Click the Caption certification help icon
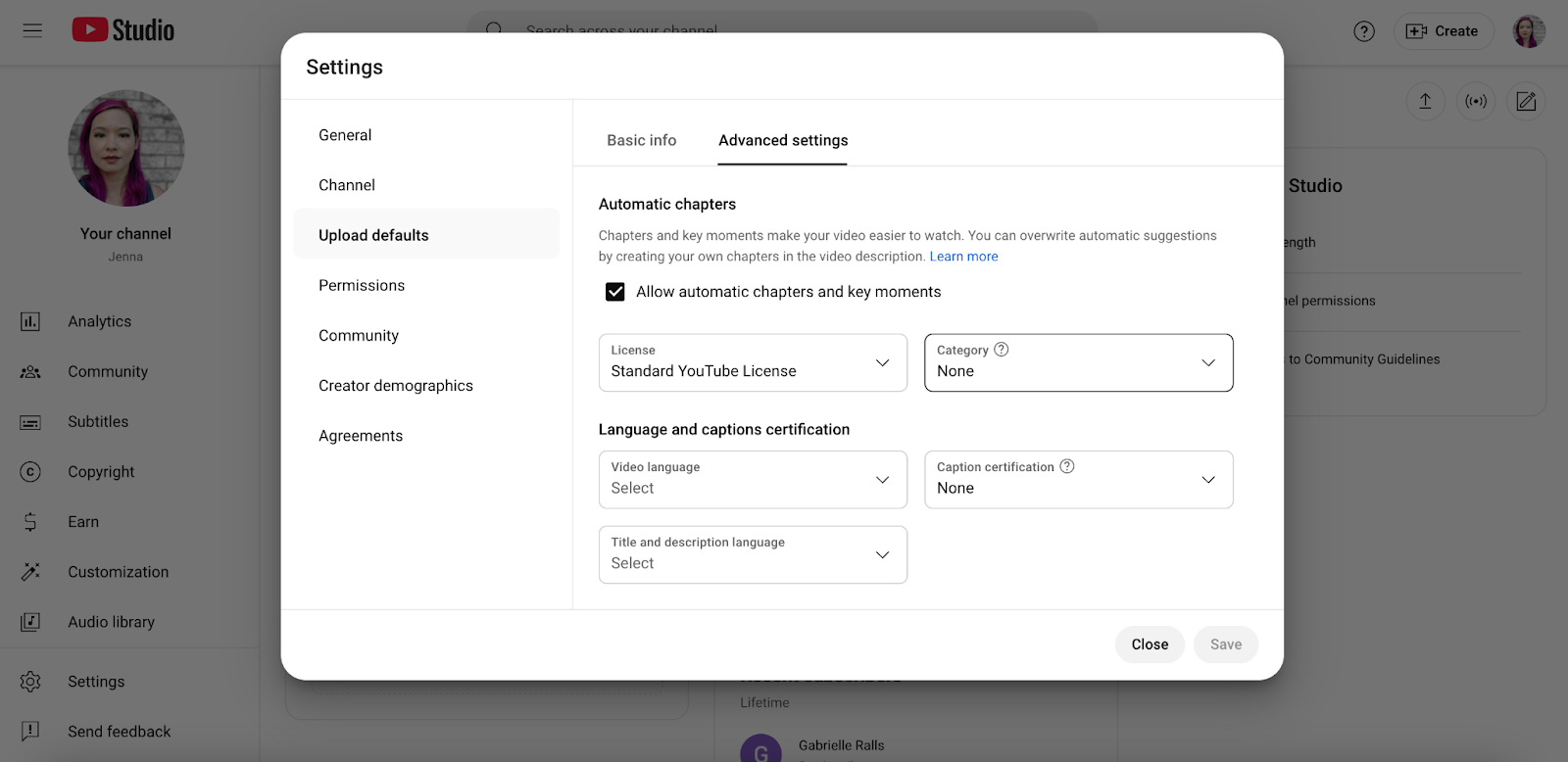This screenshot has height=762, width=1568. point(1067,466)
